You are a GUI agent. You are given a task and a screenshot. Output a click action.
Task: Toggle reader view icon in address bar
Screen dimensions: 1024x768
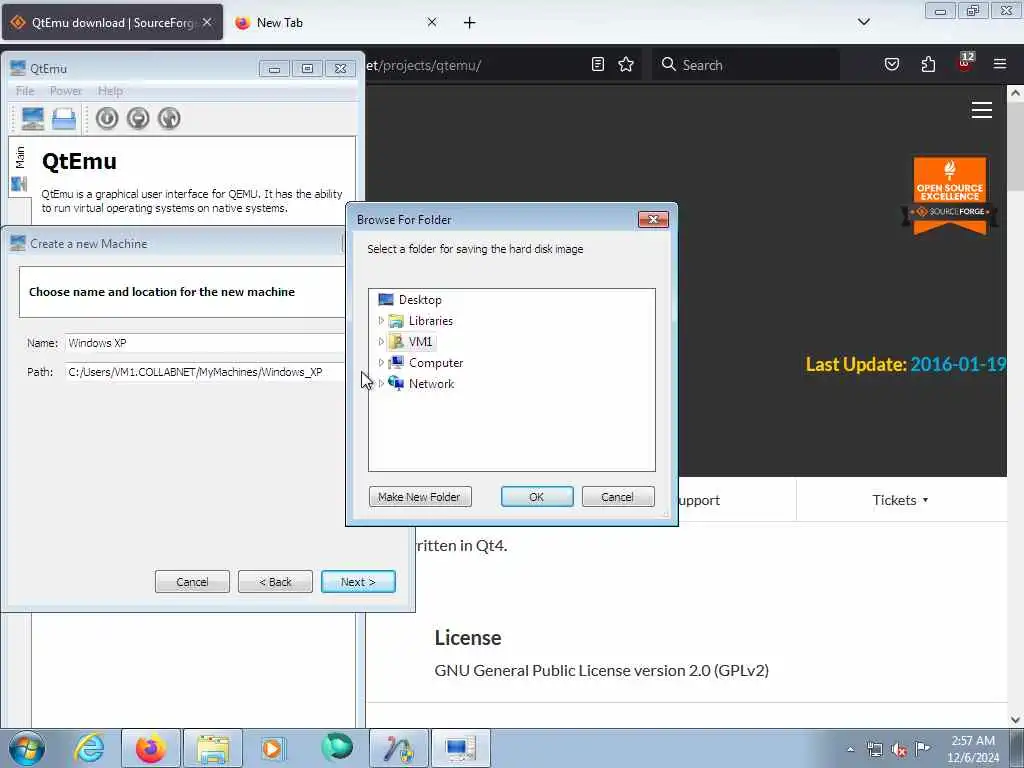(x=598, y=64)
